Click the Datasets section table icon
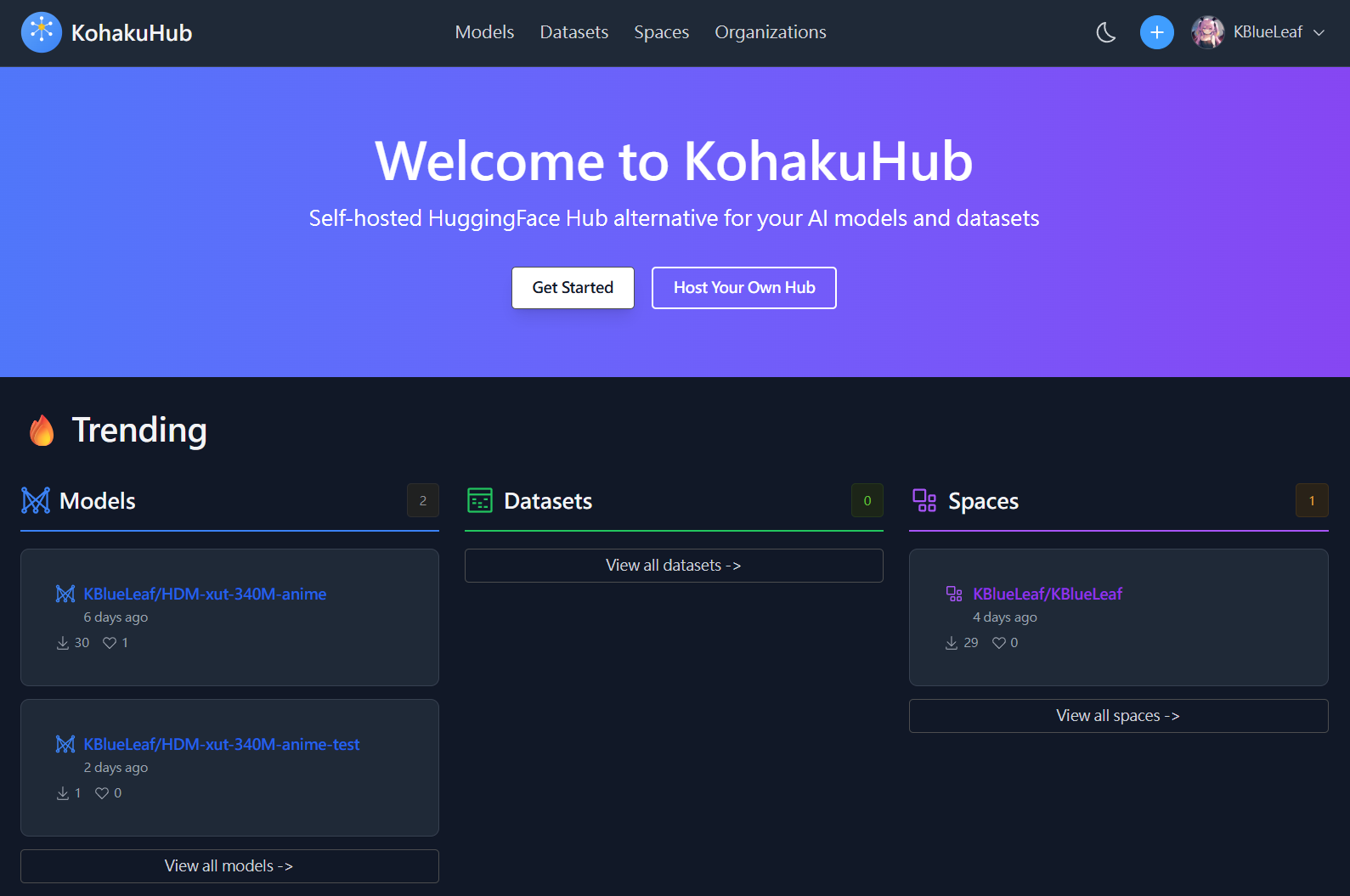The width and height of the screenshot is (1350, 896). pos(480,501)
